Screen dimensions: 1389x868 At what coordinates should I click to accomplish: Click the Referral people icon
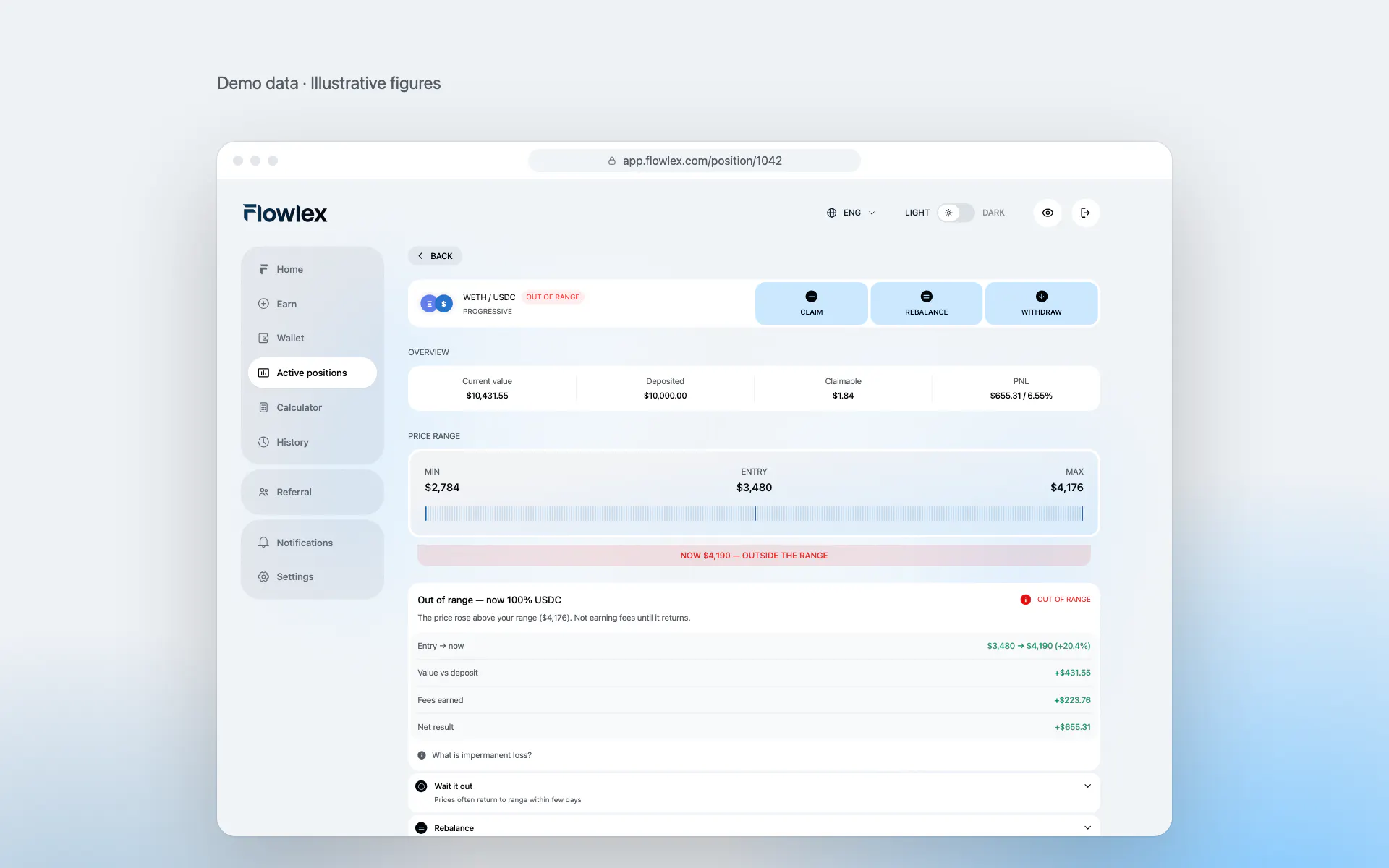(x=263, y=492)
